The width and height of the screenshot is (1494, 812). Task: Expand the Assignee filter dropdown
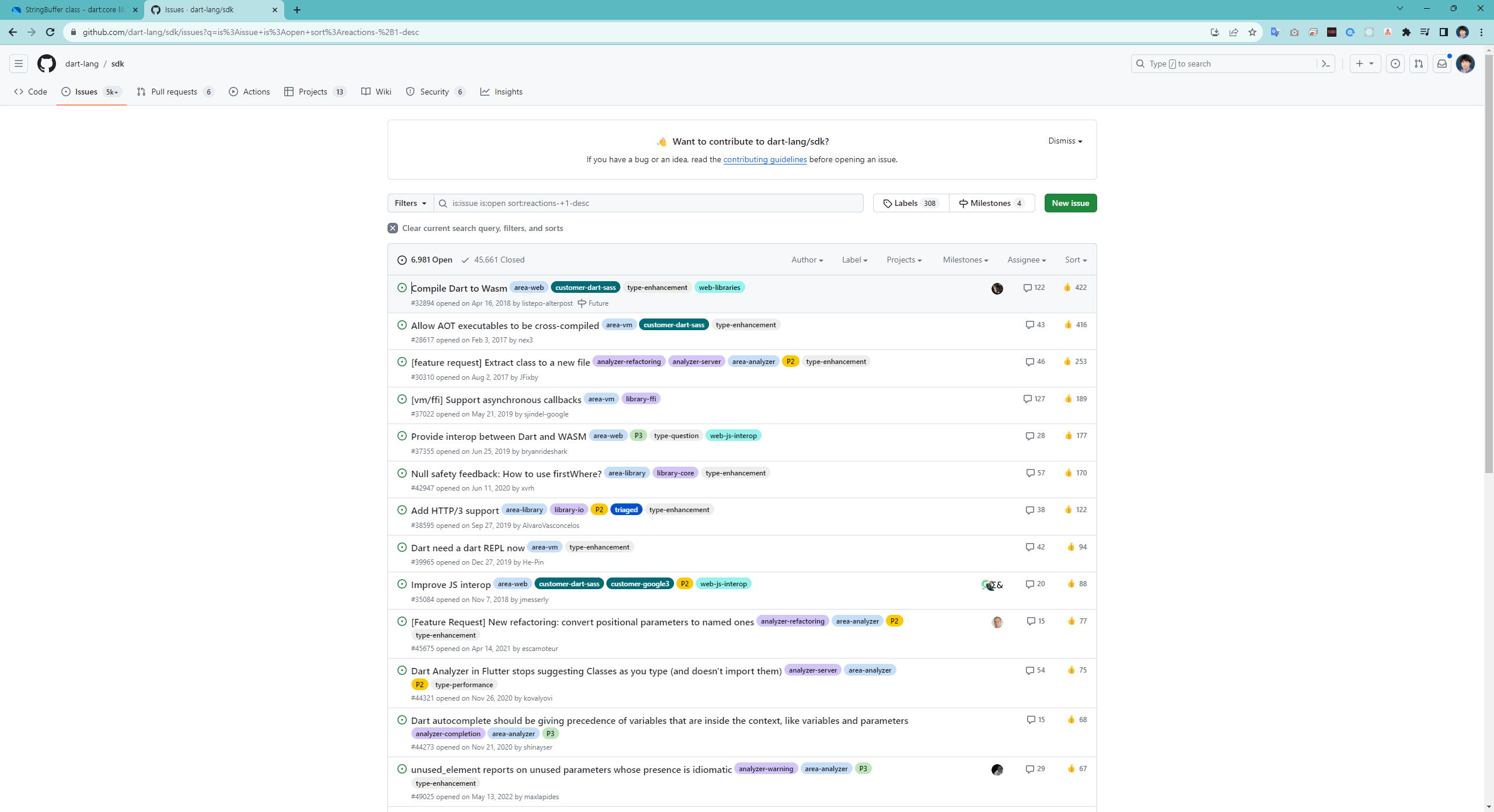pyautogui.click(x=1026, y=260)
